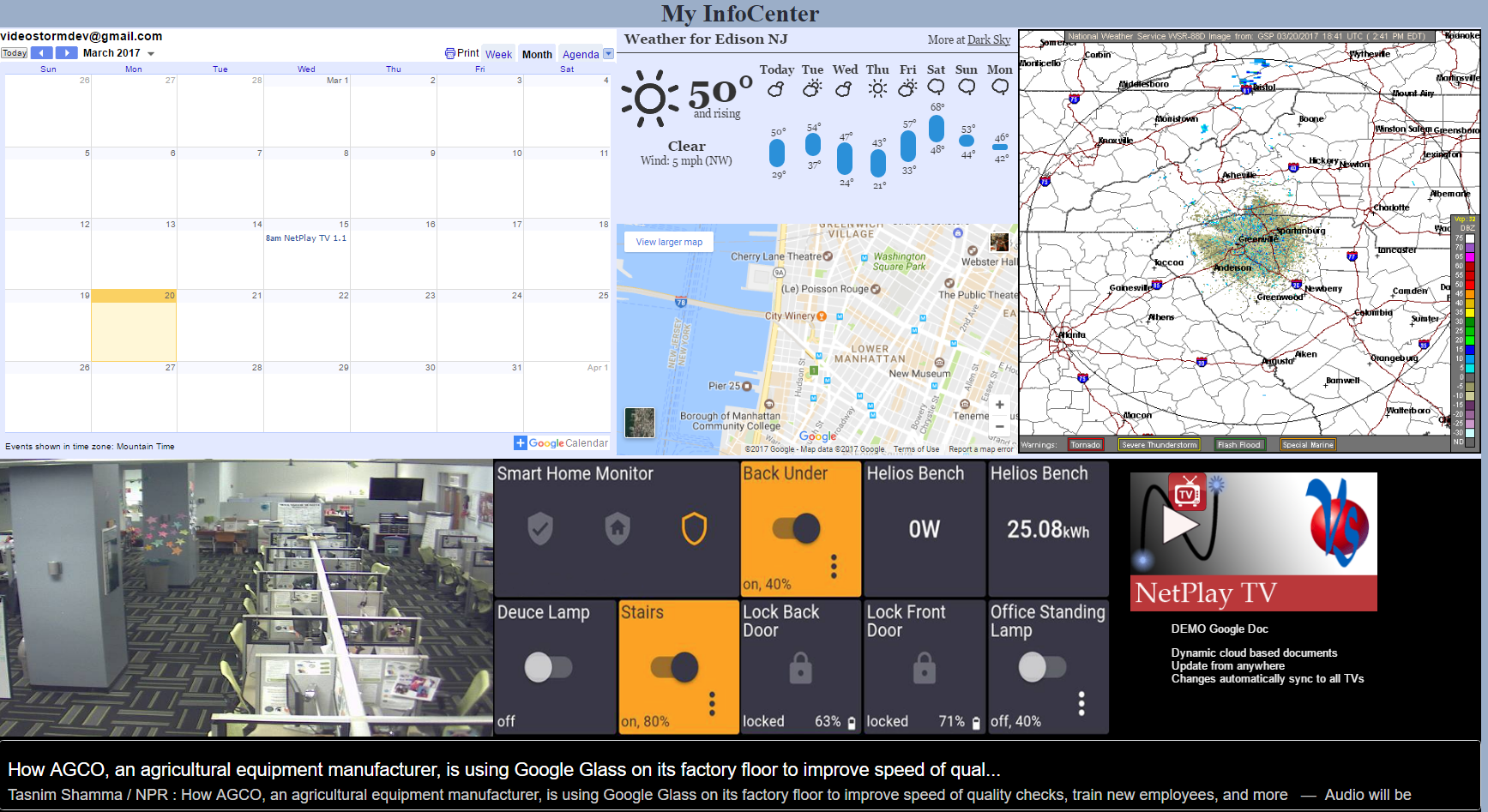Image resolution: width=1488 pixels, height=812 pixels.
Task: Click Special Marine warning legend
Action: click(x=1308, y=445)
